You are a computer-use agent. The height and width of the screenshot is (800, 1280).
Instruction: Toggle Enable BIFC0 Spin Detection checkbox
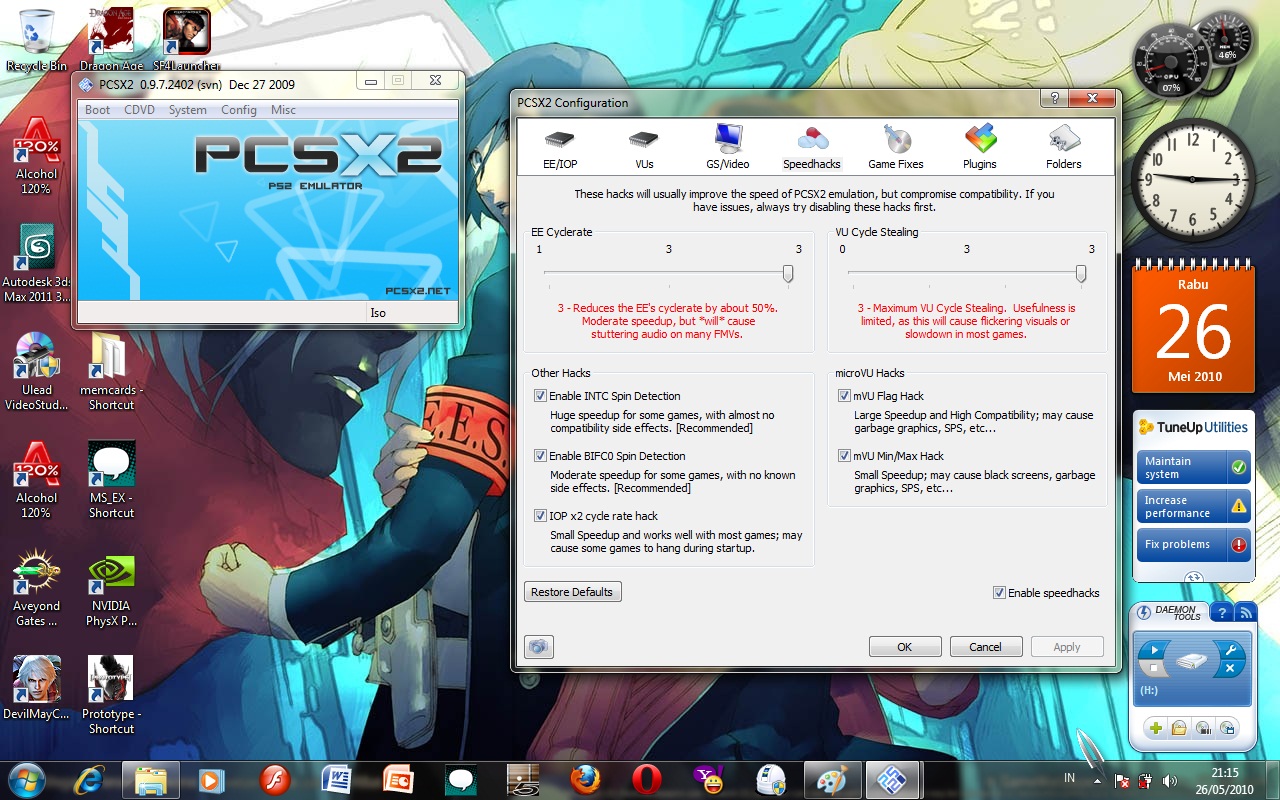coord(540,456)
